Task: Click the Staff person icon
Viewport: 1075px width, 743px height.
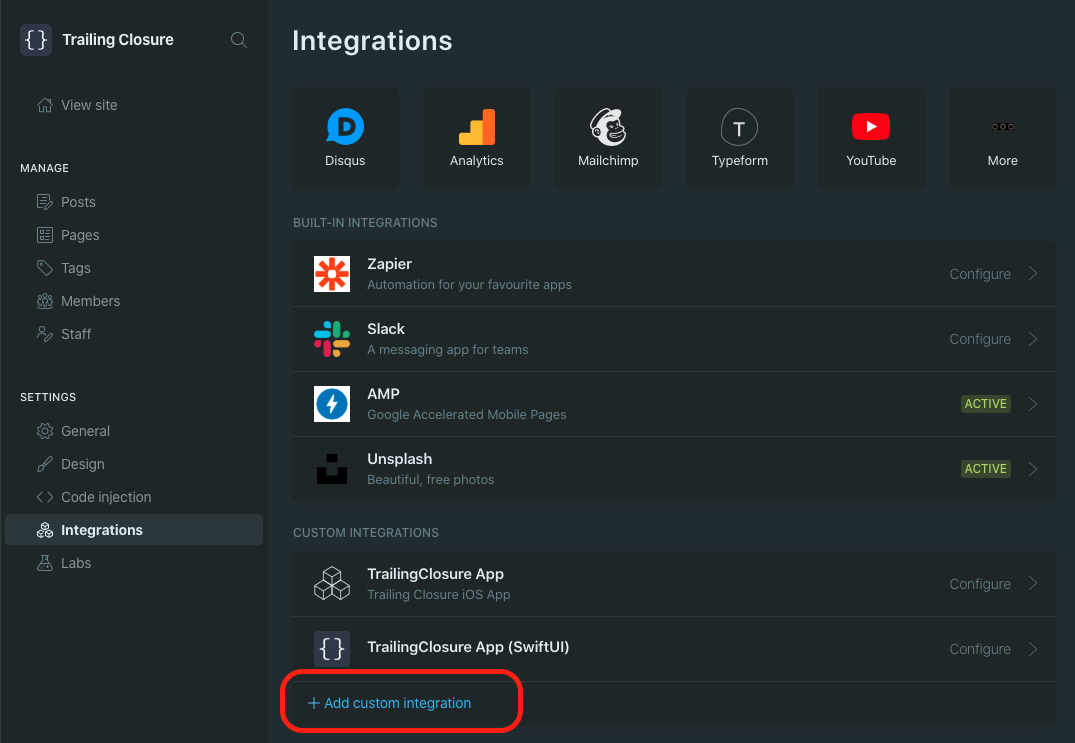Action: click(x=45, y=334)
